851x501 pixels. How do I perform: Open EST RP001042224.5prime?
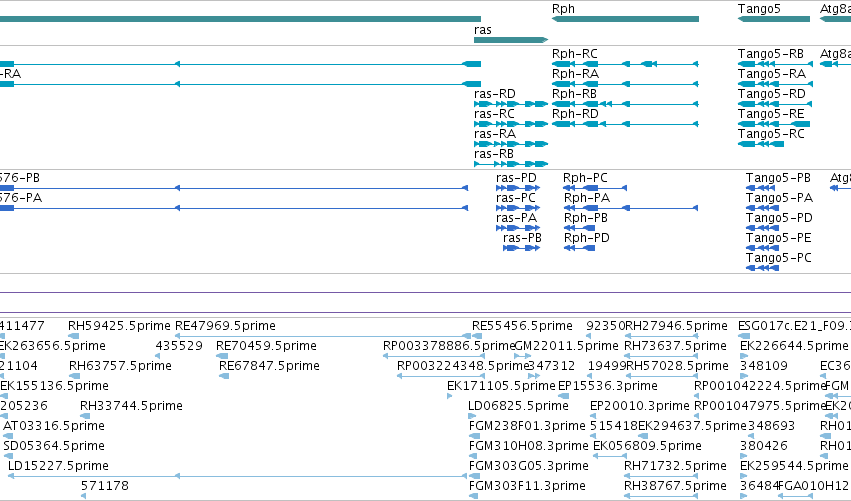pyautogui.click(x=760, y=386)
